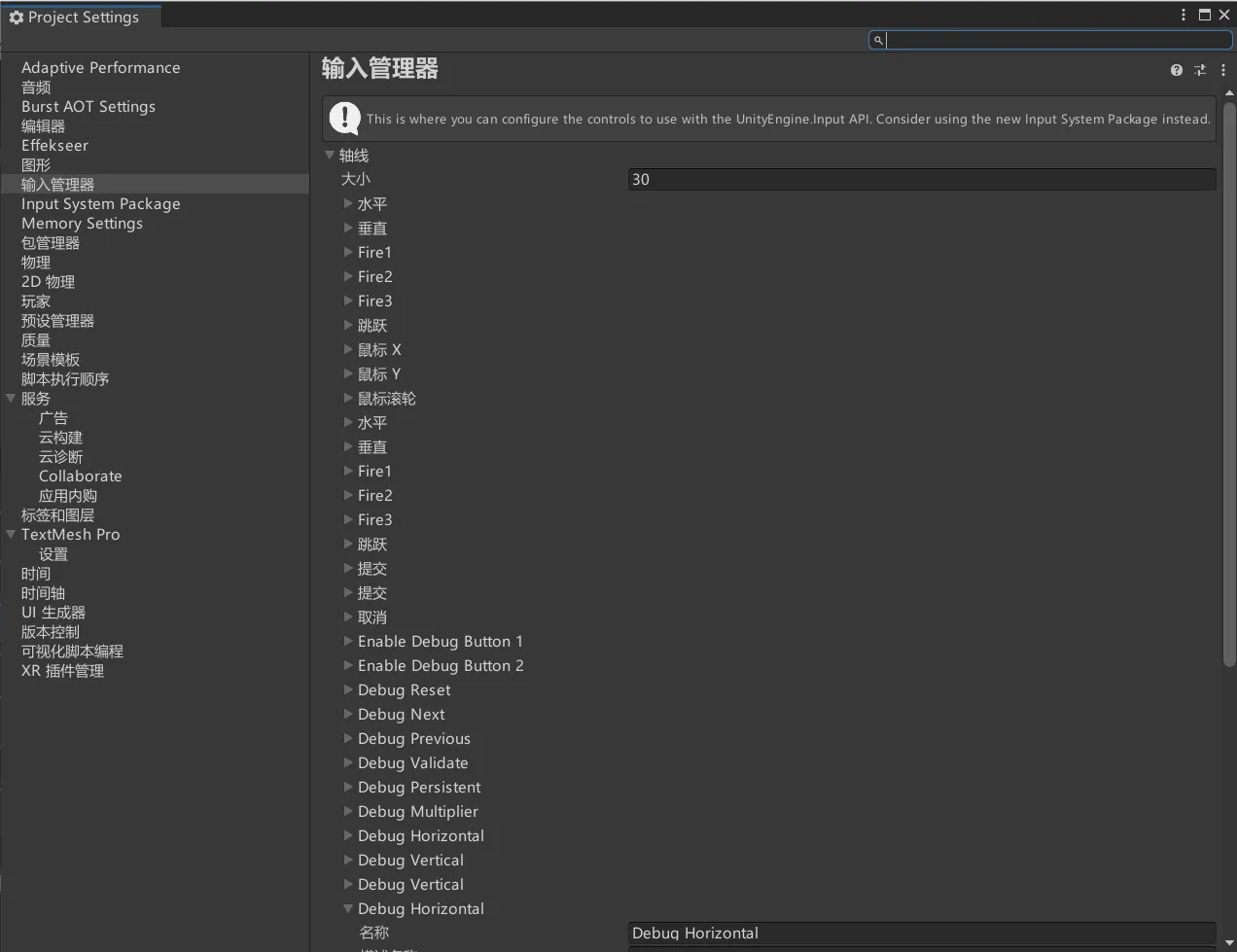Collapse the 服务 services tree group
Image resolution: width=1237 pixels, height=952 pixels.
(x=11, y=399)
